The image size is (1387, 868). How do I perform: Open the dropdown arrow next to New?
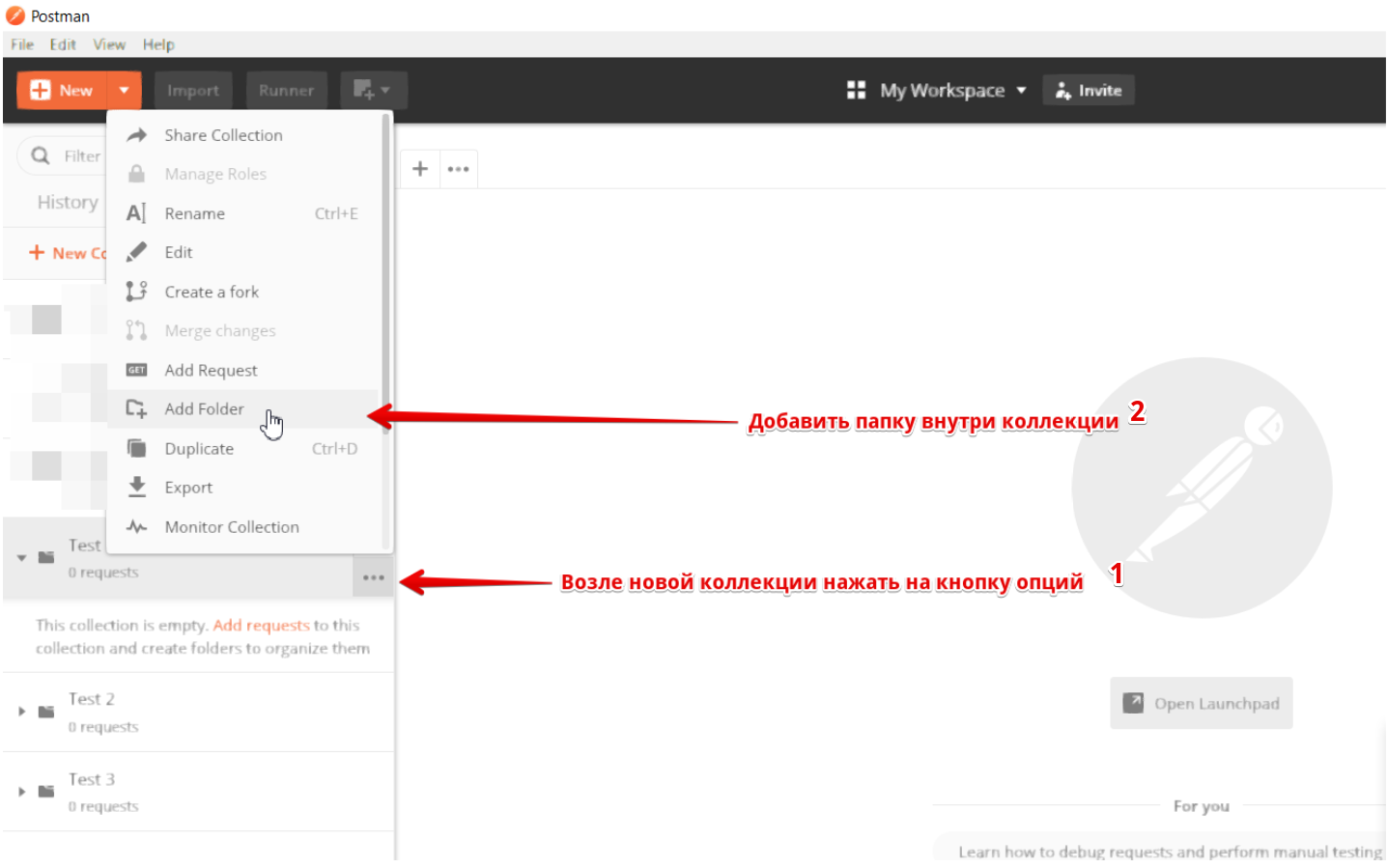125,90
